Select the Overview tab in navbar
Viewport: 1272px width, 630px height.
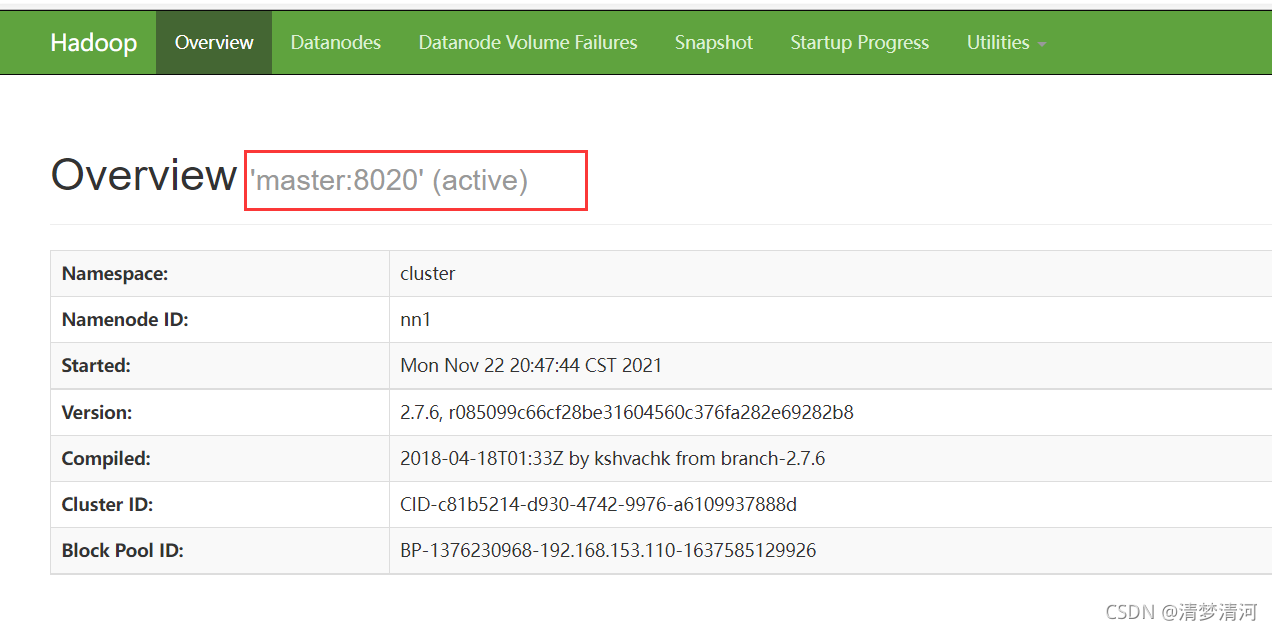214,43
